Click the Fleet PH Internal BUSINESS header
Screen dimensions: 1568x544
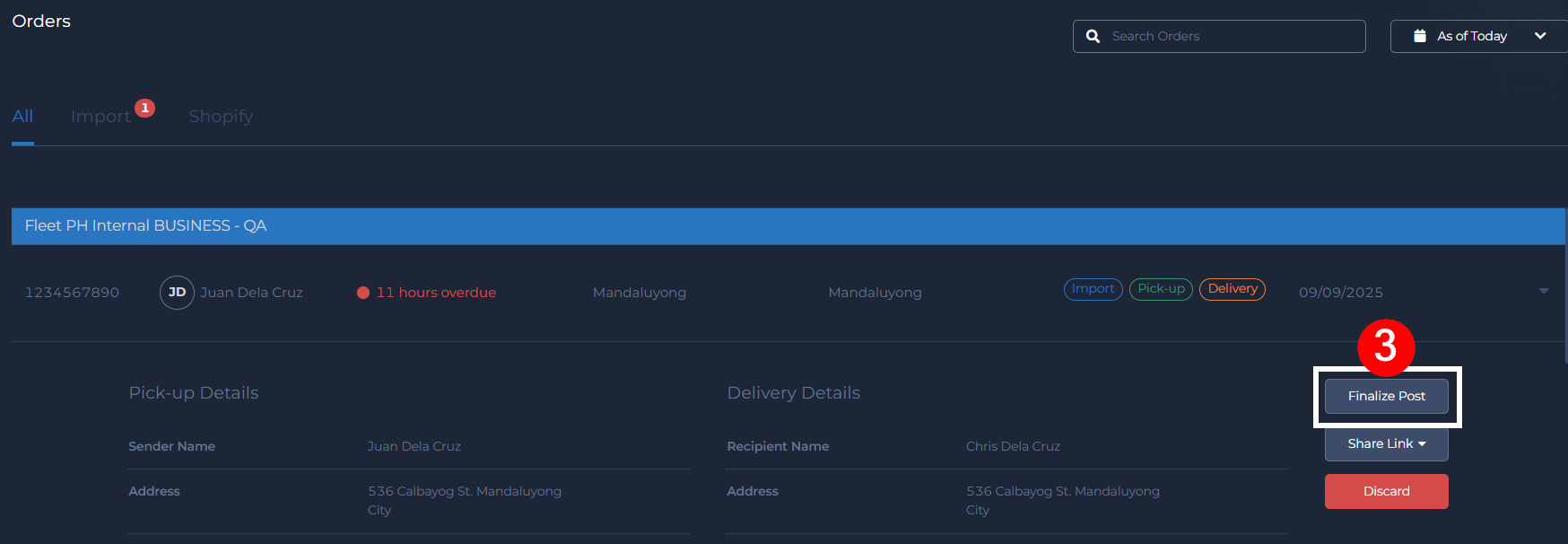point(145,226)
